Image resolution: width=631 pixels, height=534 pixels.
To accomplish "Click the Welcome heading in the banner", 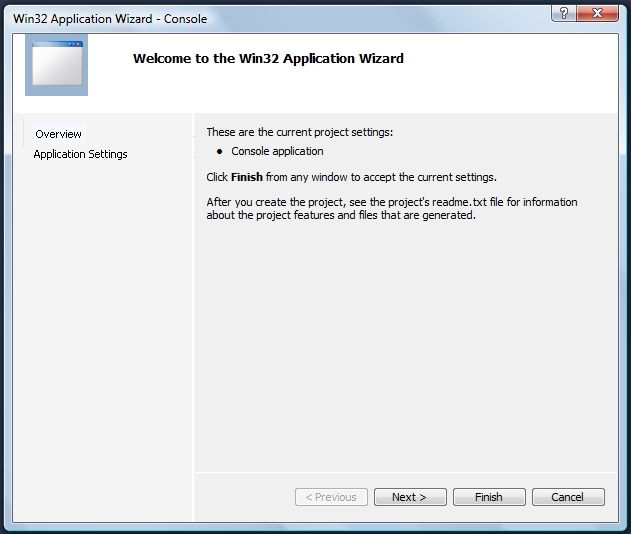I will (x=268, y=59).
